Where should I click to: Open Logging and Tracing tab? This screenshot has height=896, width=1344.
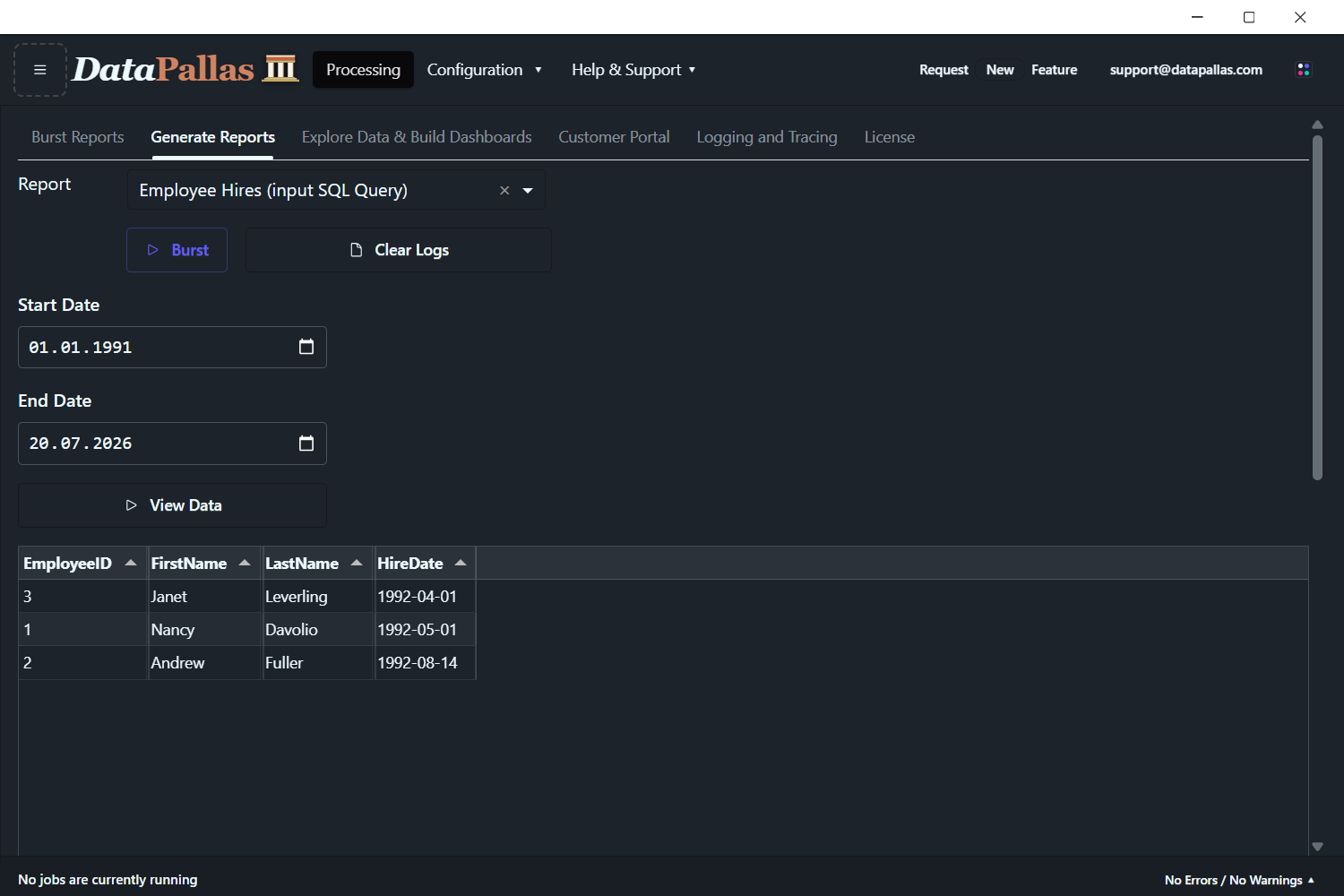tap(767, 137)
